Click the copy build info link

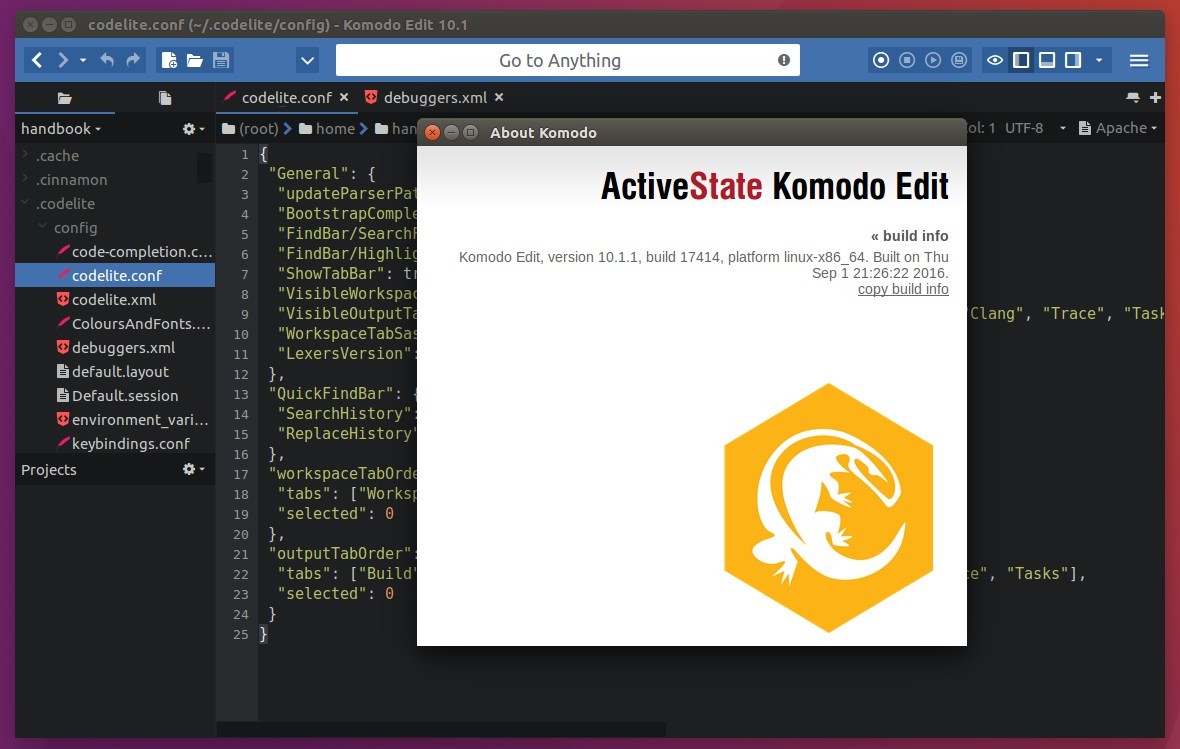pyautogui.click(x=903, y=289)
